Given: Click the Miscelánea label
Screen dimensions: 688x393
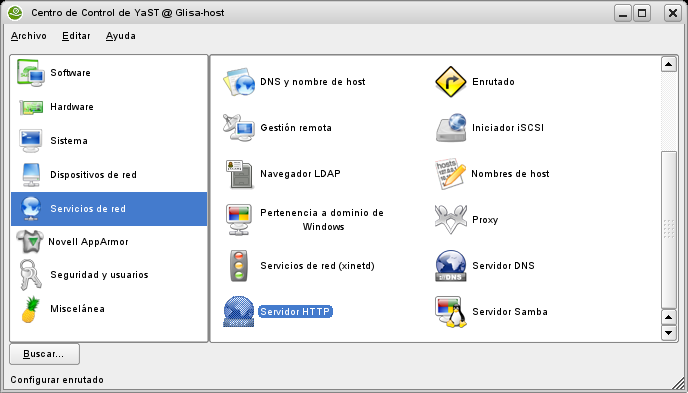Looking at the screenshot, I should [77, 309].
